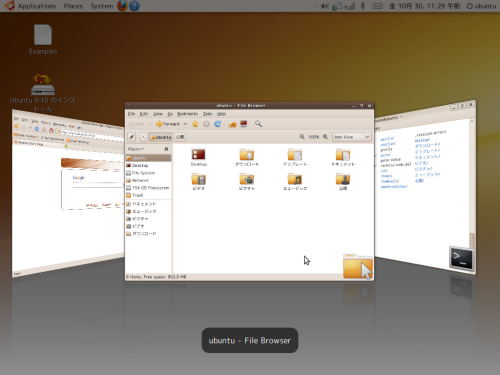Click the grey Stop loading icon

(206, 124)
